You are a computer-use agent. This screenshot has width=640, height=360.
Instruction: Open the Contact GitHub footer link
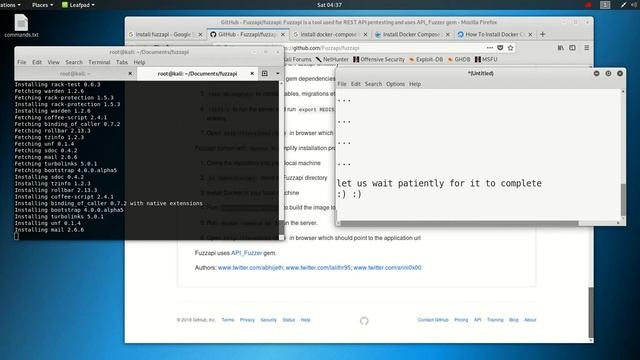433,320
